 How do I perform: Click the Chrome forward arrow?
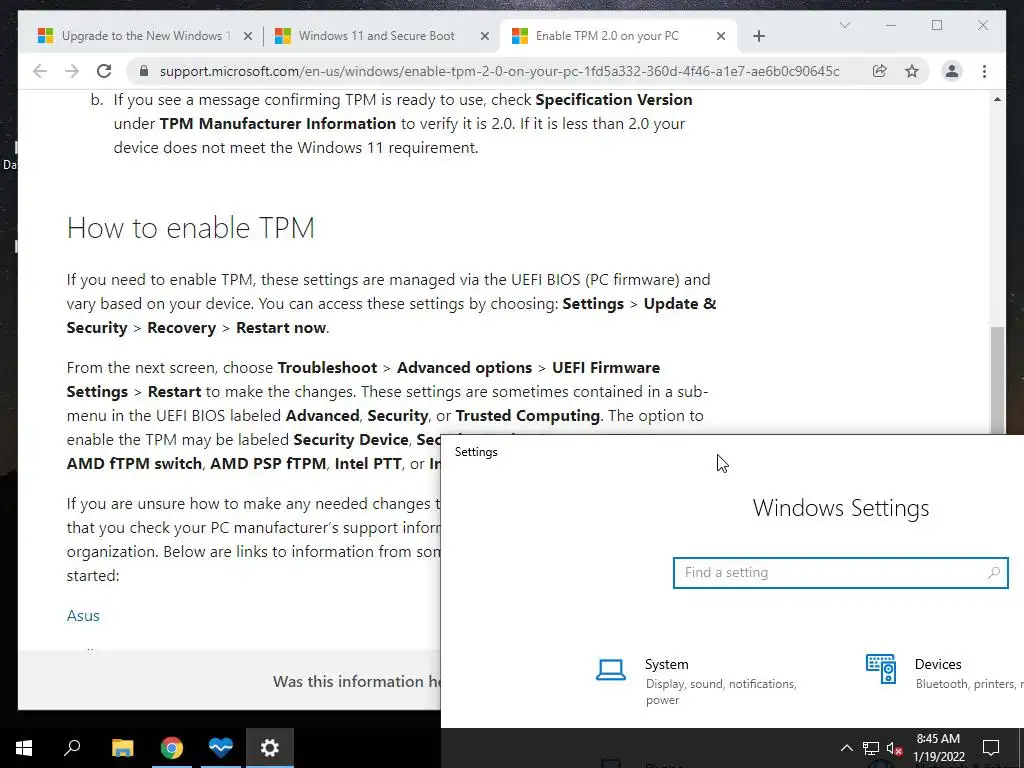[x=72, y=71]
